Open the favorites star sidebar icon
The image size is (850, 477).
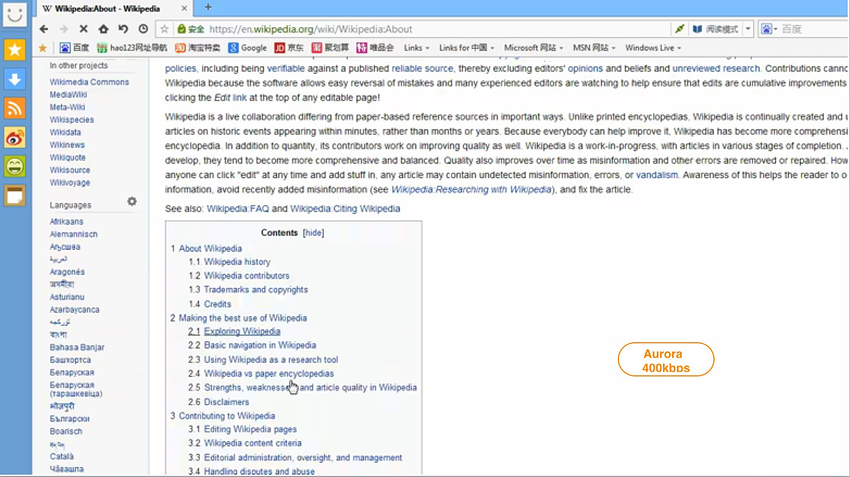coord(15,50)
